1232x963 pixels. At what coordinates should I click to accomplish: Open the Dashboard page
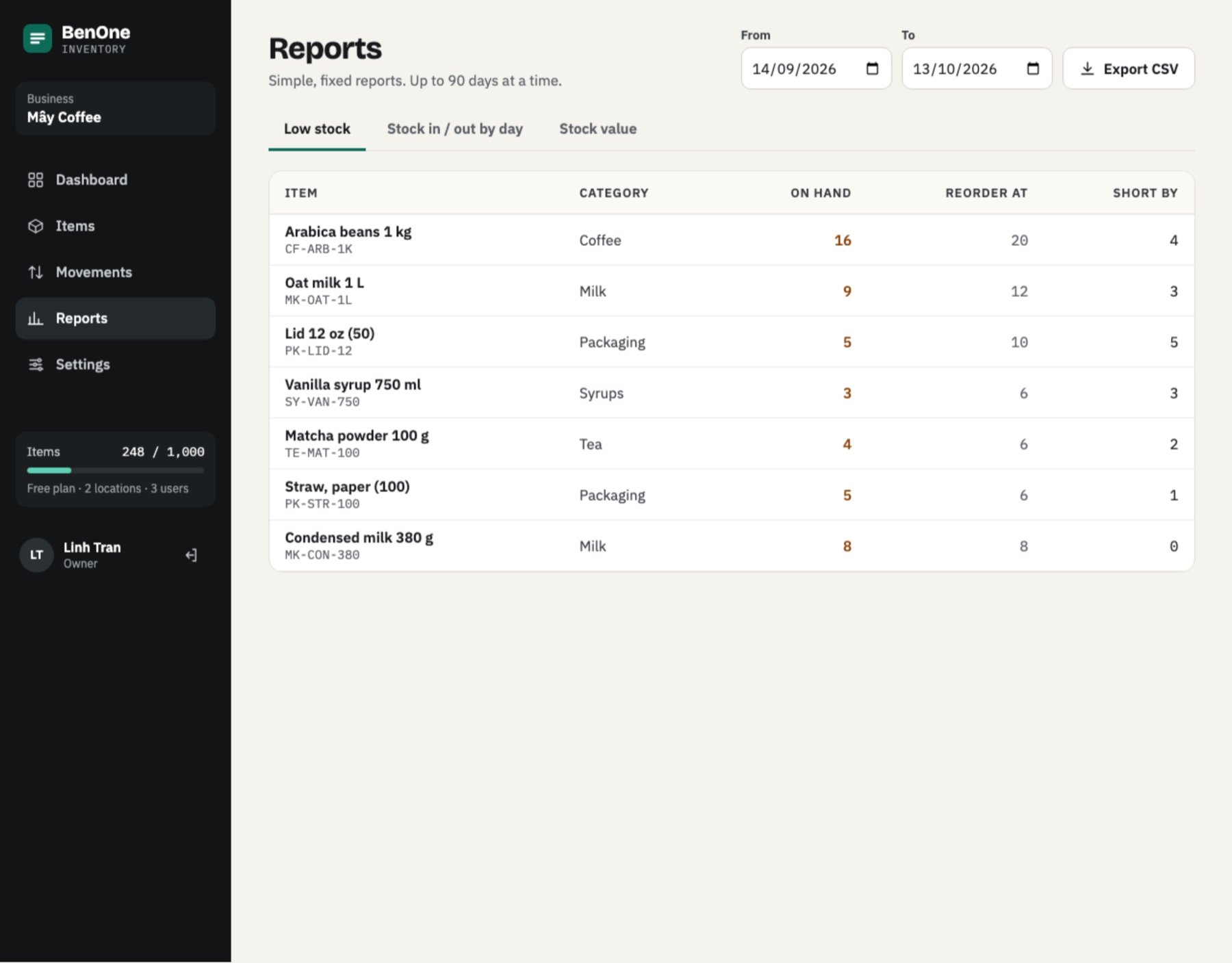click(116, 180)
